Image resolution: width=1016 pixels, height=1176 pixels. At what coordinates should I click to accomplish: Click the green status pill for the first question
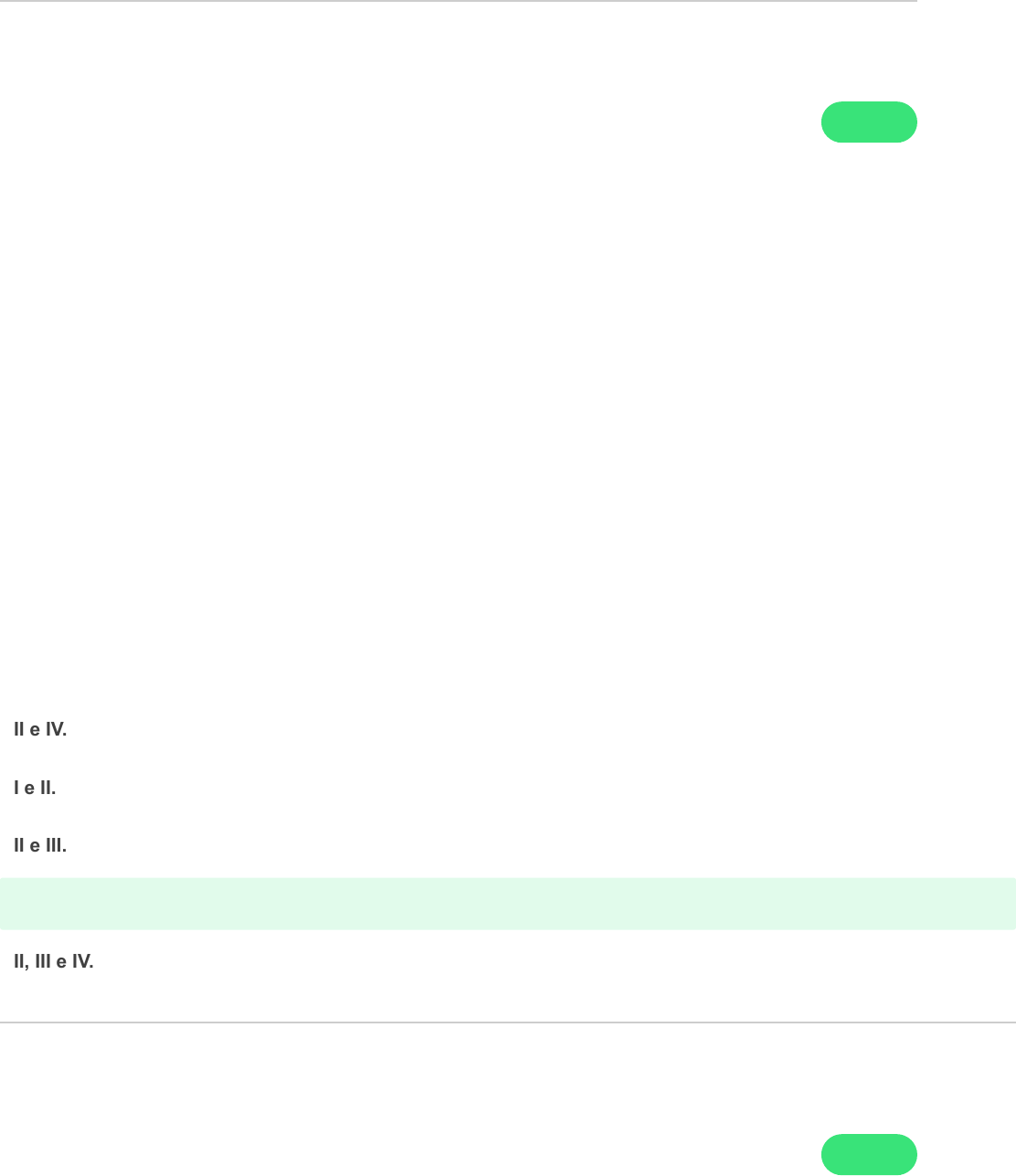[x=869, y=122]
